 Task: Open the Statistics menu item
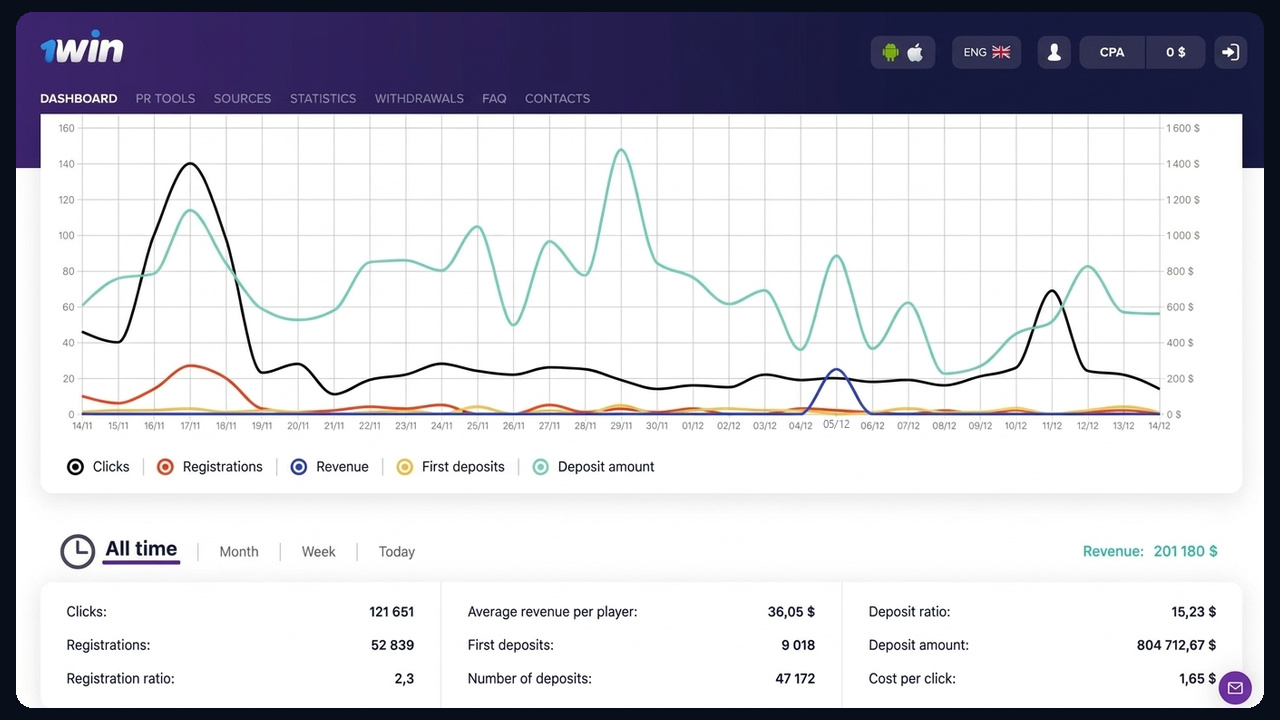point(323,98)
